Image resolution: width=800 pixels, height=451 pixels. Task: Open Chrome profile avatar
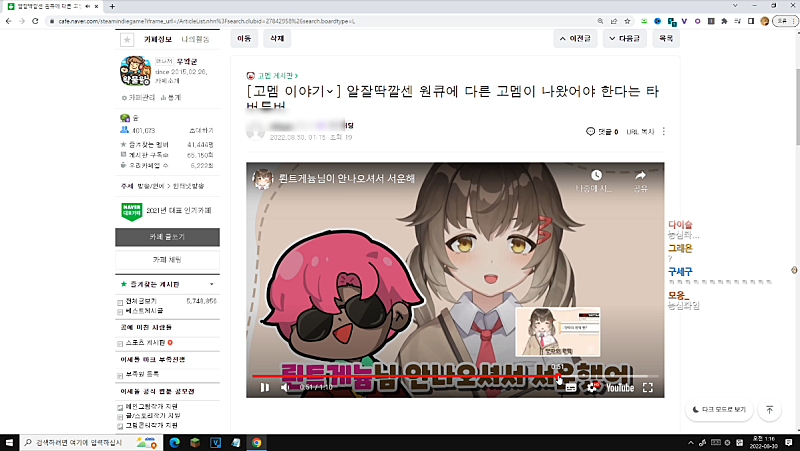click(x=764, y=21)
